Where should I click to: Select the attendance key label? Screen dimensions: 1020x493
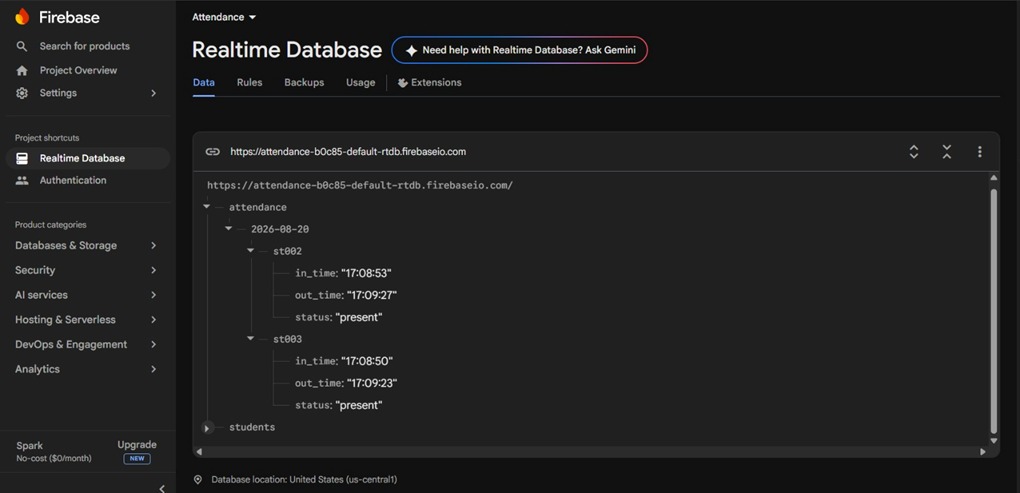(258, 207)
